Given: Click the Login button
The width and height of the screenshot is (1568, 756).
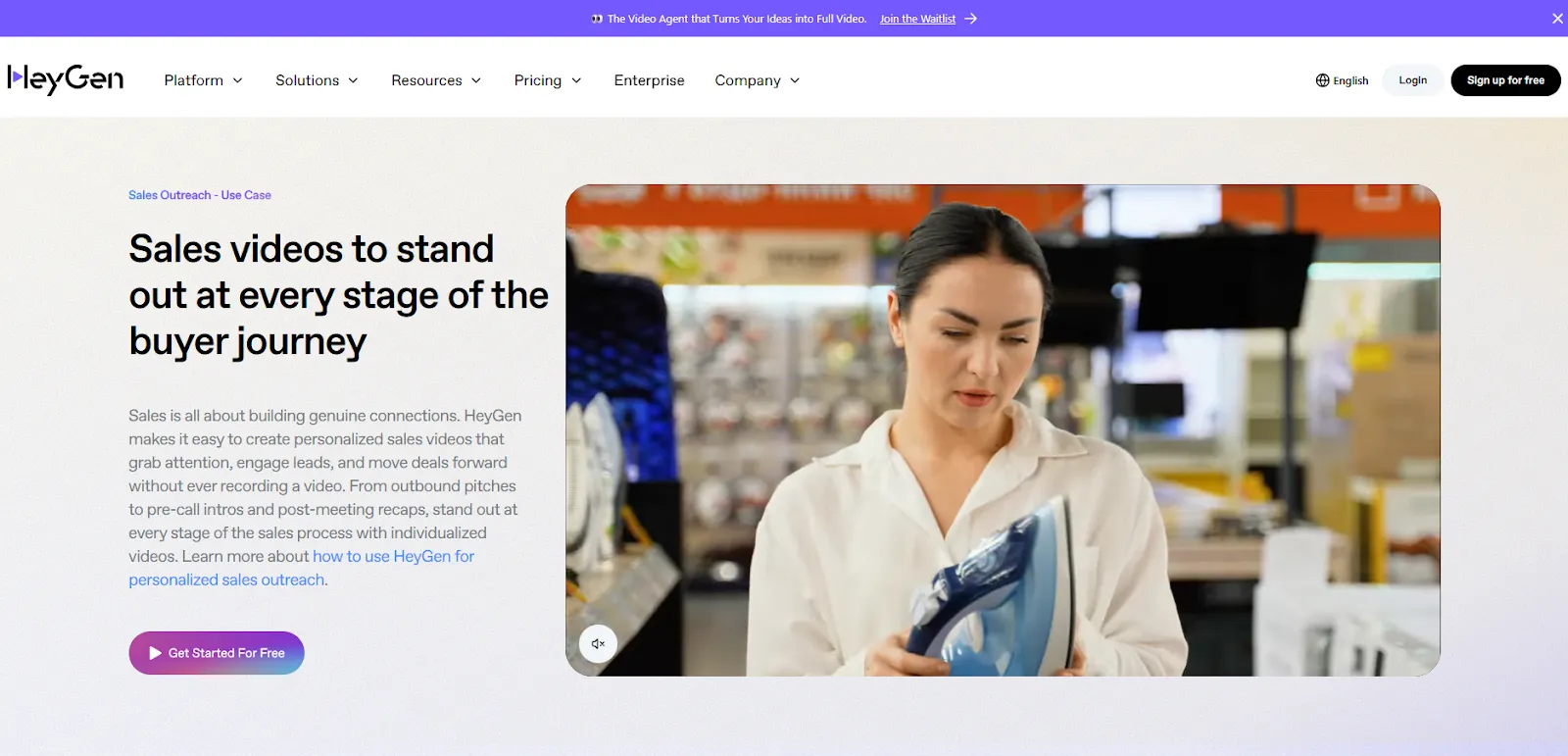Looking at the screenshot, I should (1412, 80).
